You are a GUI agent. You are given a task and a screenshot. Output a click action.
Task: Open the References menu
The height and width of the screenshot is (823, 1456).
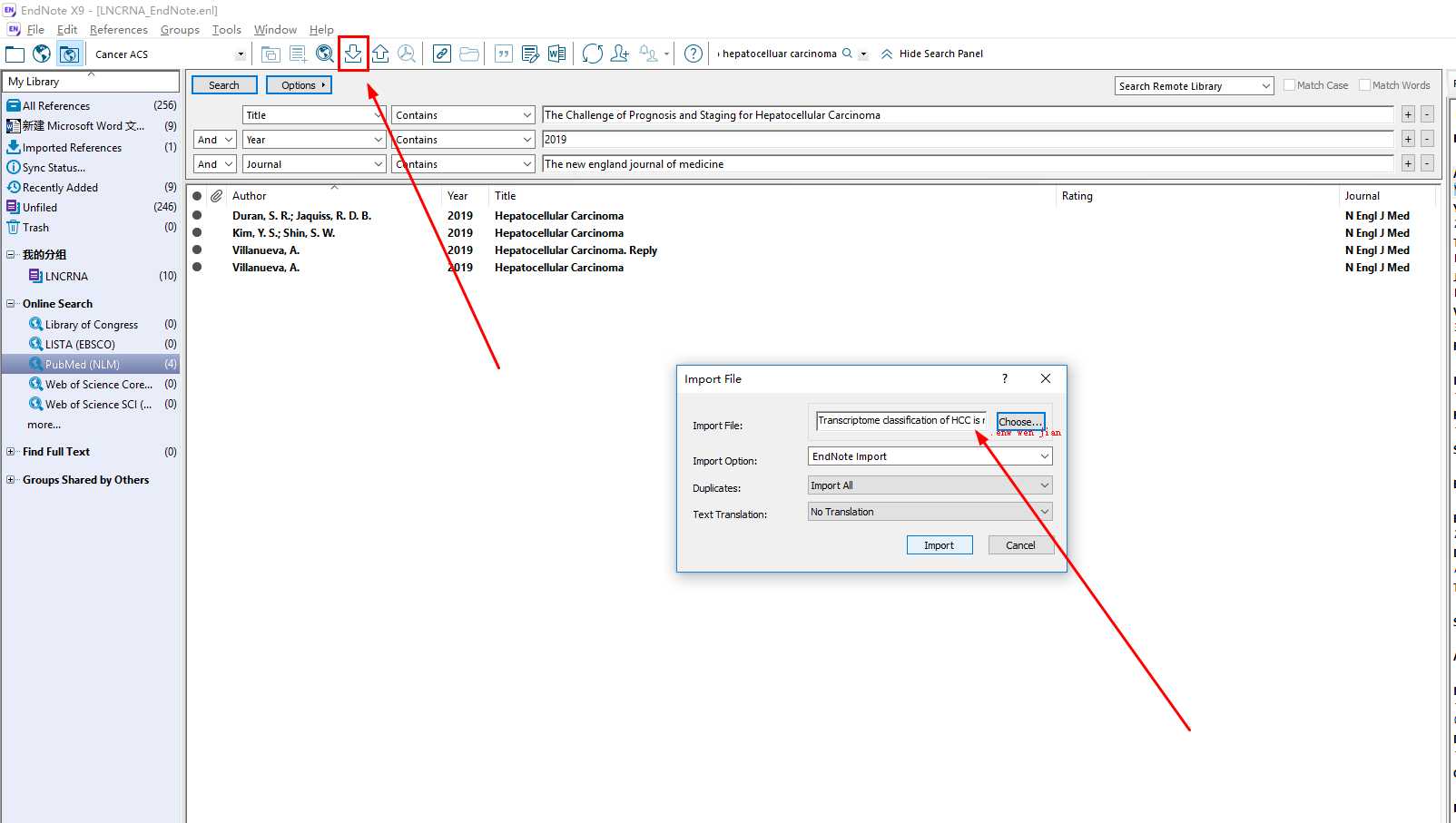pos(118,30)
